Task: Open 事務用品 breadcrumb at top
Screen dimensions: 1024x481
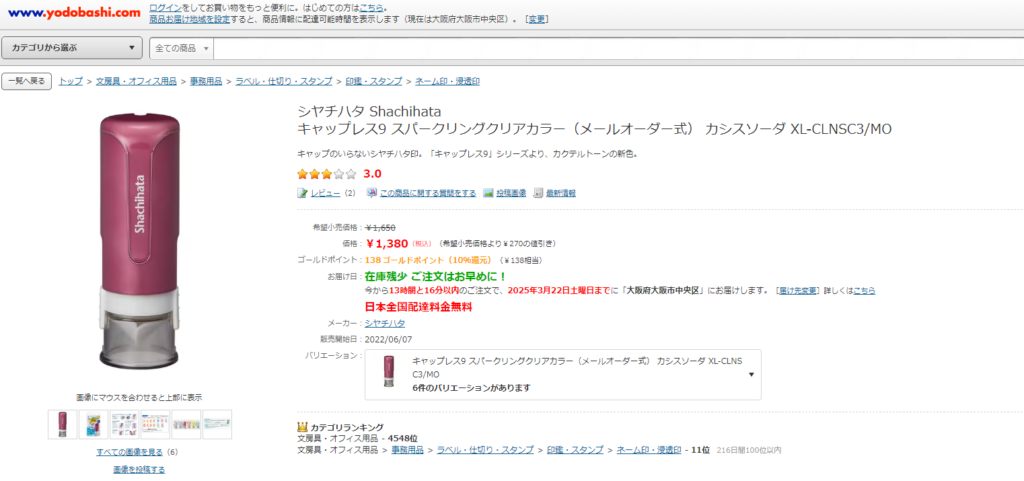Action: click(206, 82)
